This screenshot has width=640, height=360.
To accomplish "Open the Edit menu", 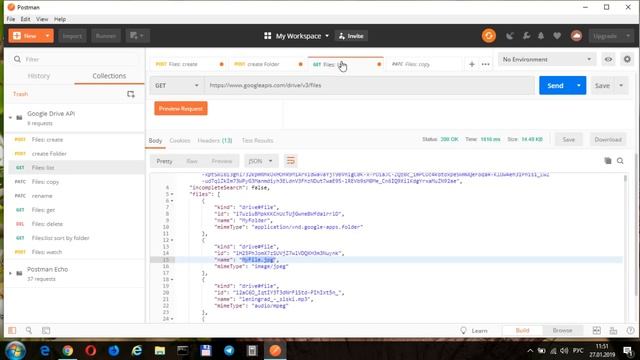I will tap(25, 19).
